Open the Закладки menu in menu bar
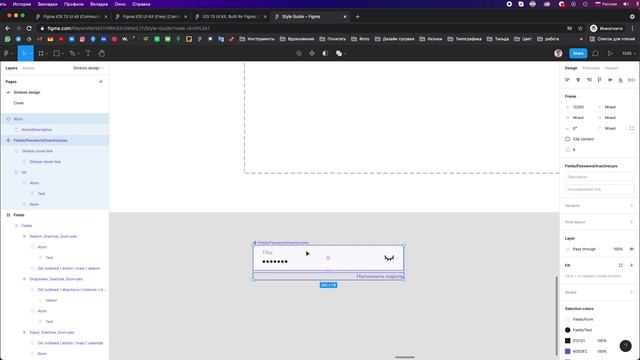 pyautogui.click(x=47, y=4)
